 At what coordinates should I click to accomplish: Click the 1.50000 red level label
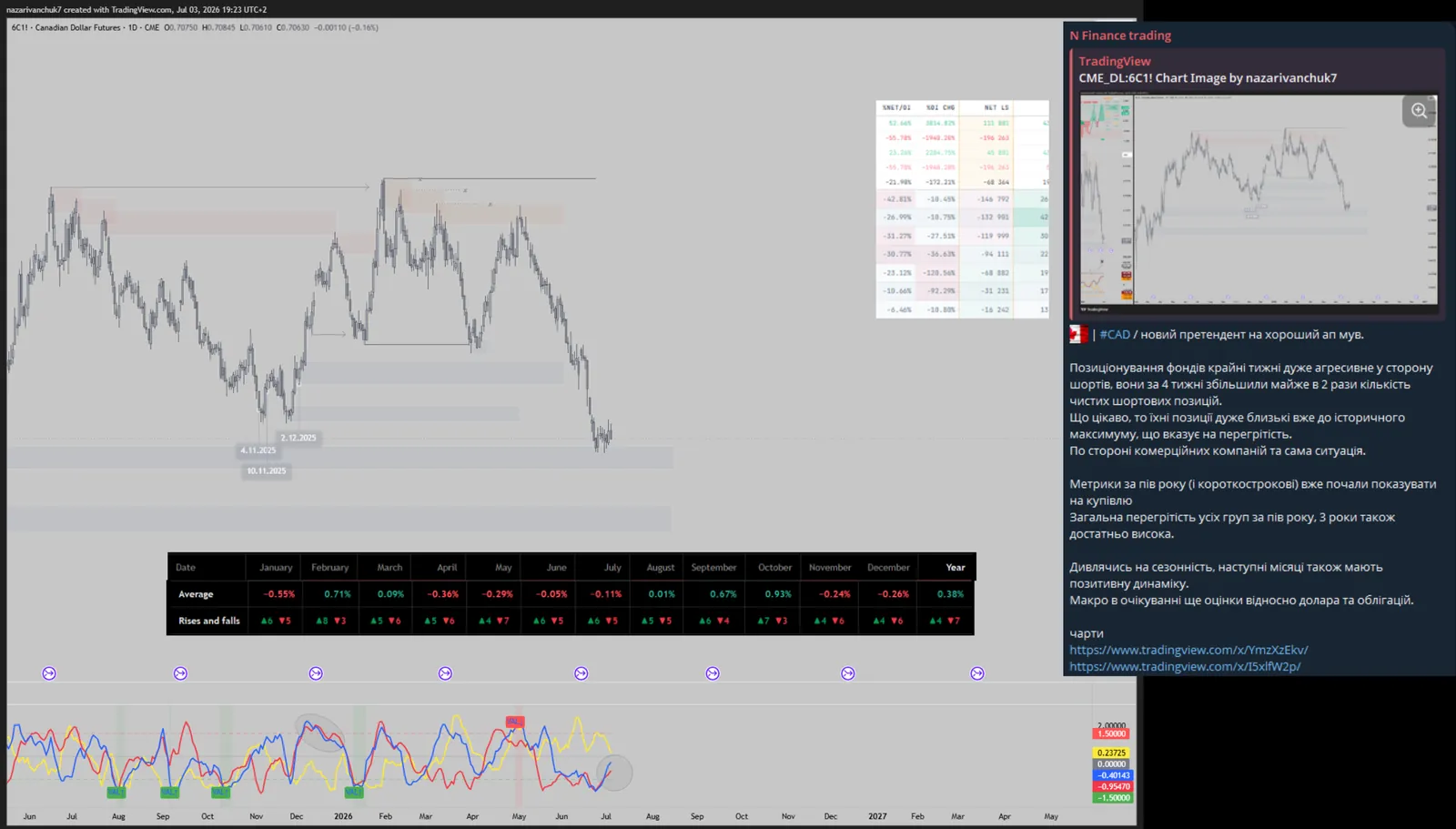tap(1111, 733)
